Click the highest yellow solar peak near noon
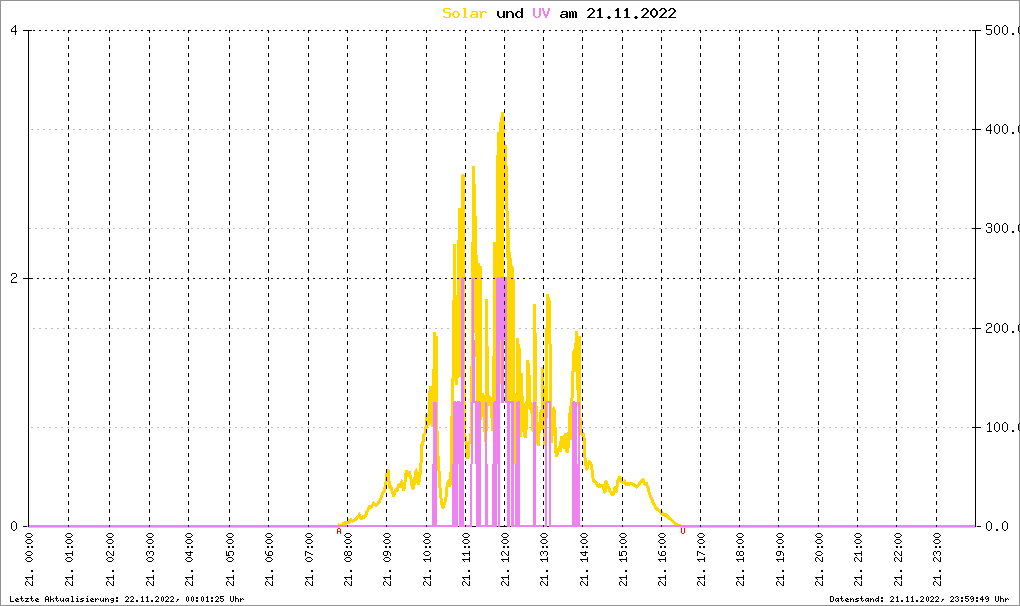This screenshot has width=1020, height=606. (x=502, y=114)
